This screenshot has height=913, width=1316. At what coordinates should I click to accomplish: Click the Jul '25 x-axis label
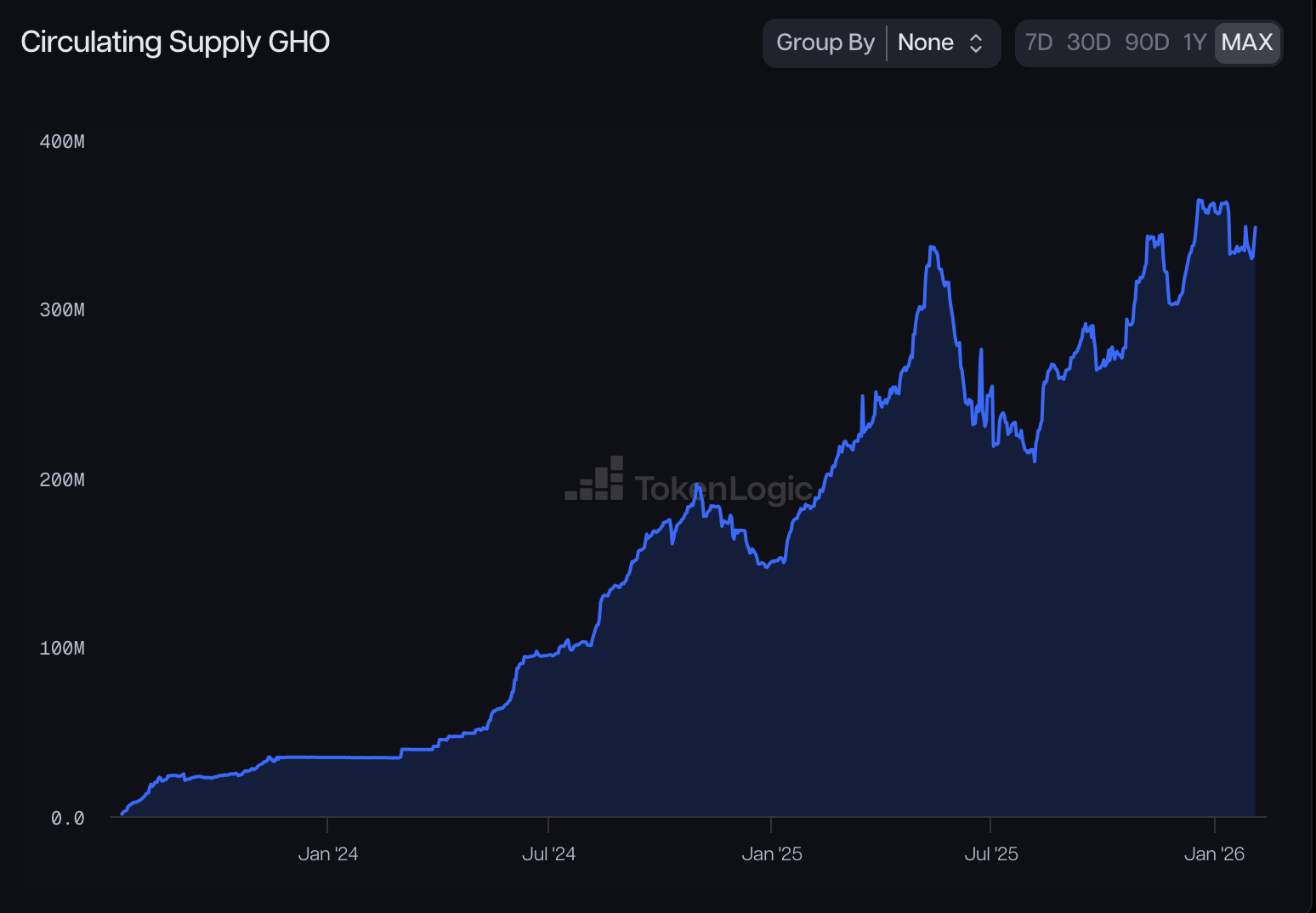[x=990, y=853]
